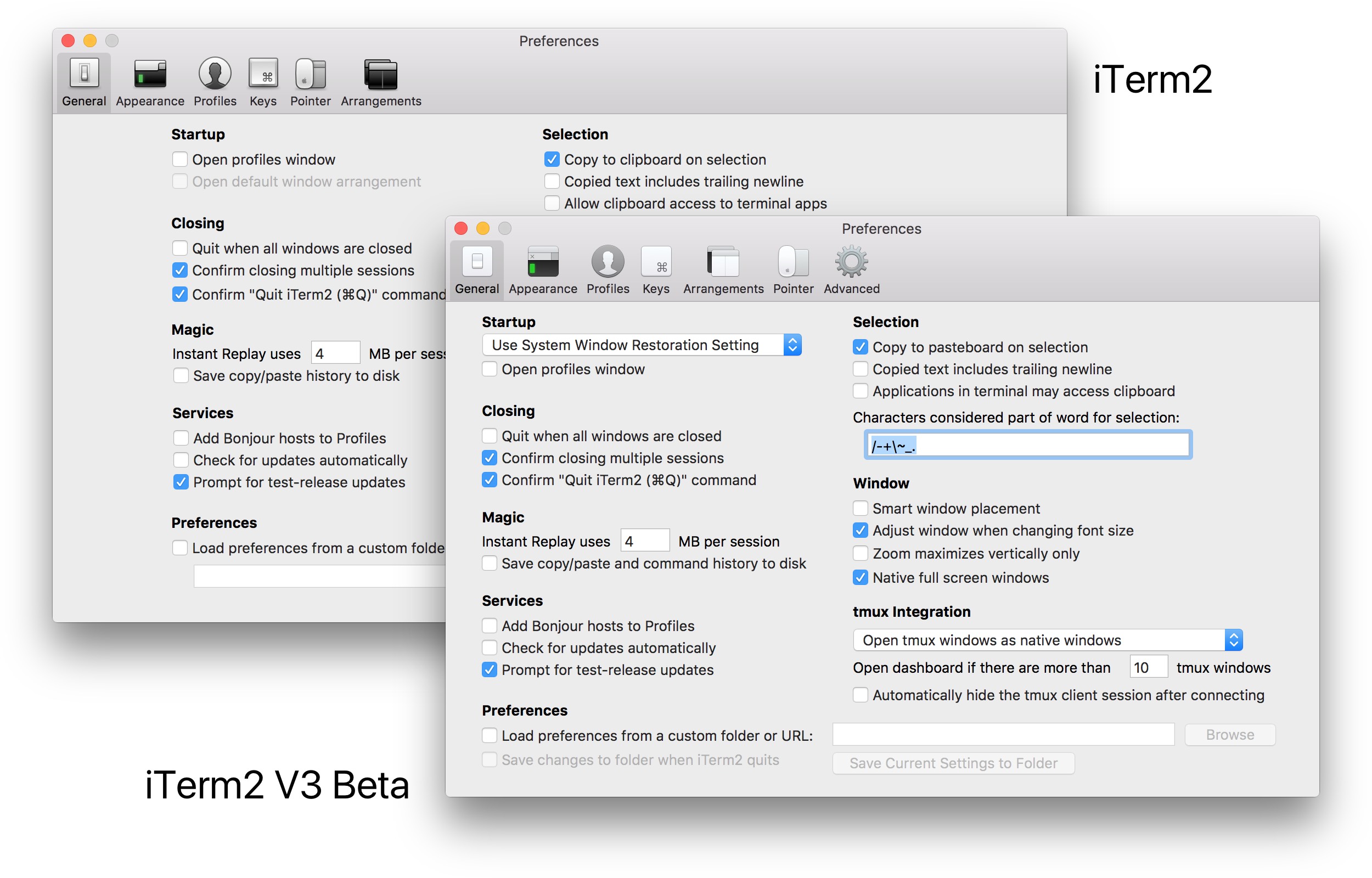Viewport: 1372px width, 878px height.
Task: Click the Pointer mouse icon in front window
Action: (793, 262)
